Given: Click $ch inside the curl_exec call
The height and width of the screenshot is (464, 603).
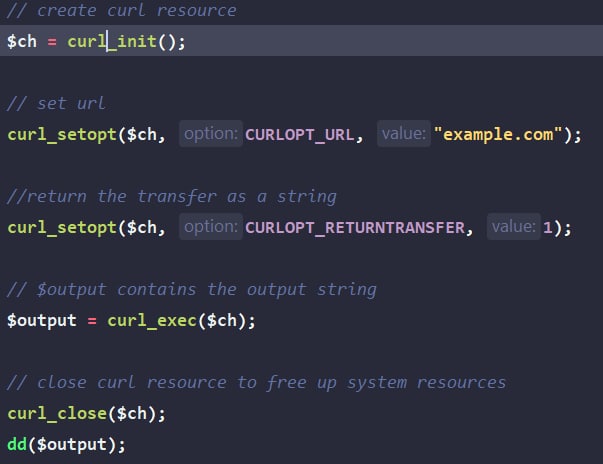Looking at the screenshot, I should [x=222, y=321].
